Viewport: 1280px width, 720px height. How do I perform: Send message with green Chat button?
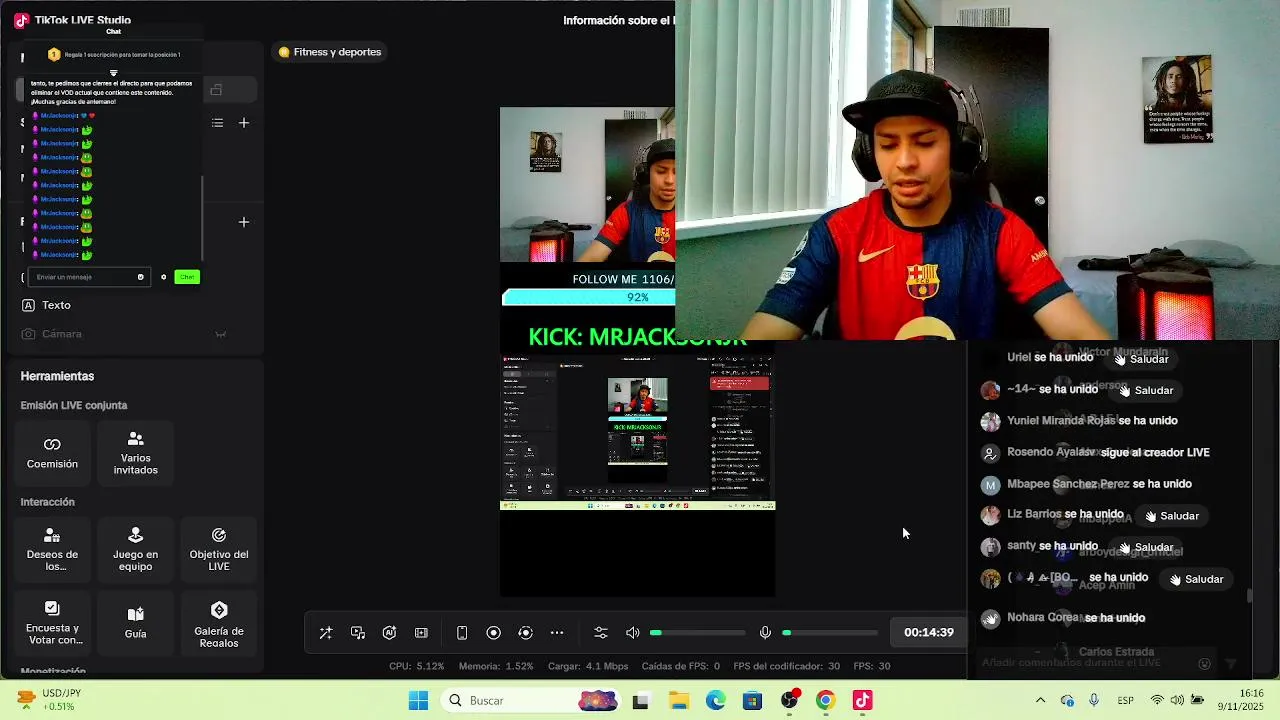click(187, 277)
